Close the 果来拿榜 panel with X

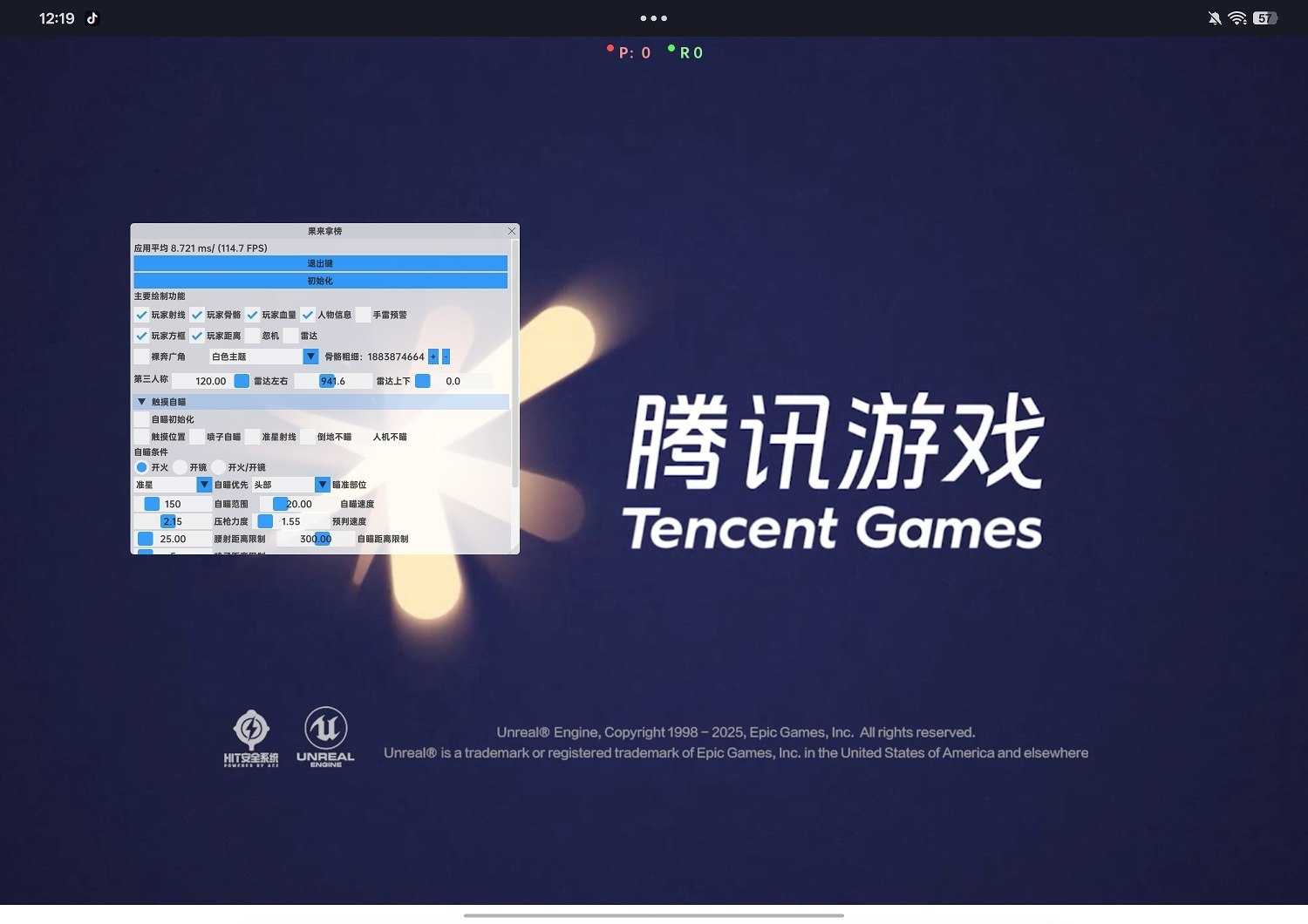coord(512,231)
